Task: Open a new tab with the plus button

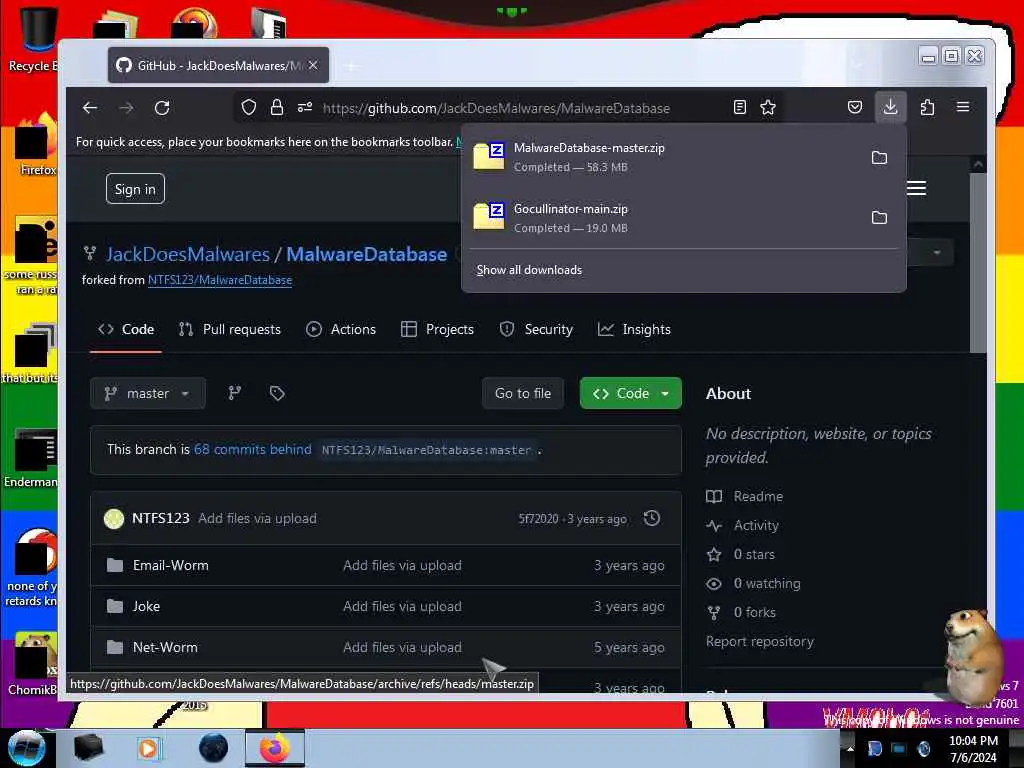Action: point(351,66)
